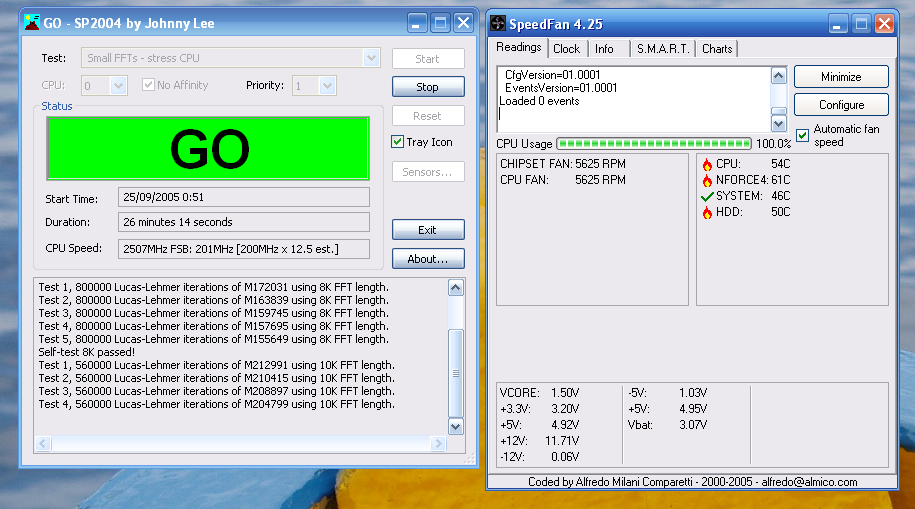Screen dimensions: 915x509
Task: Toggle the No Affinity checkbox
Action: pos(149,86)
